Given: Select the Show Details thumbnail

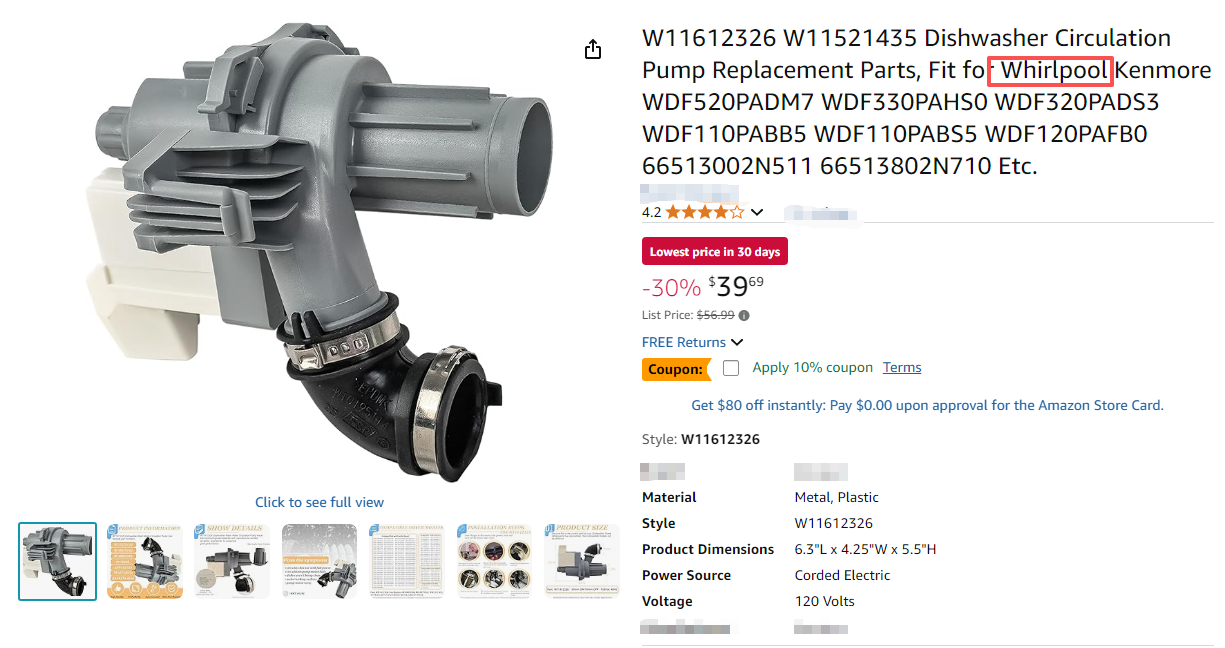Looking at the screenshot, I should (x=232, y=561).
